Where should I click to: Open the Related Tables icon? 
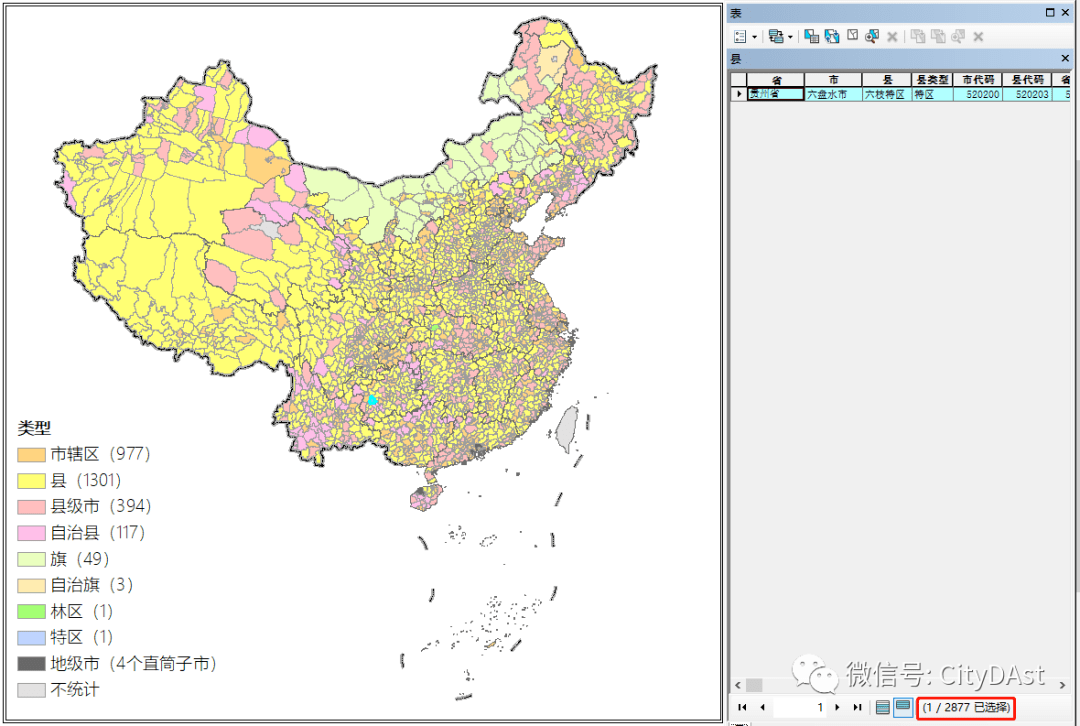coord(776,37)
